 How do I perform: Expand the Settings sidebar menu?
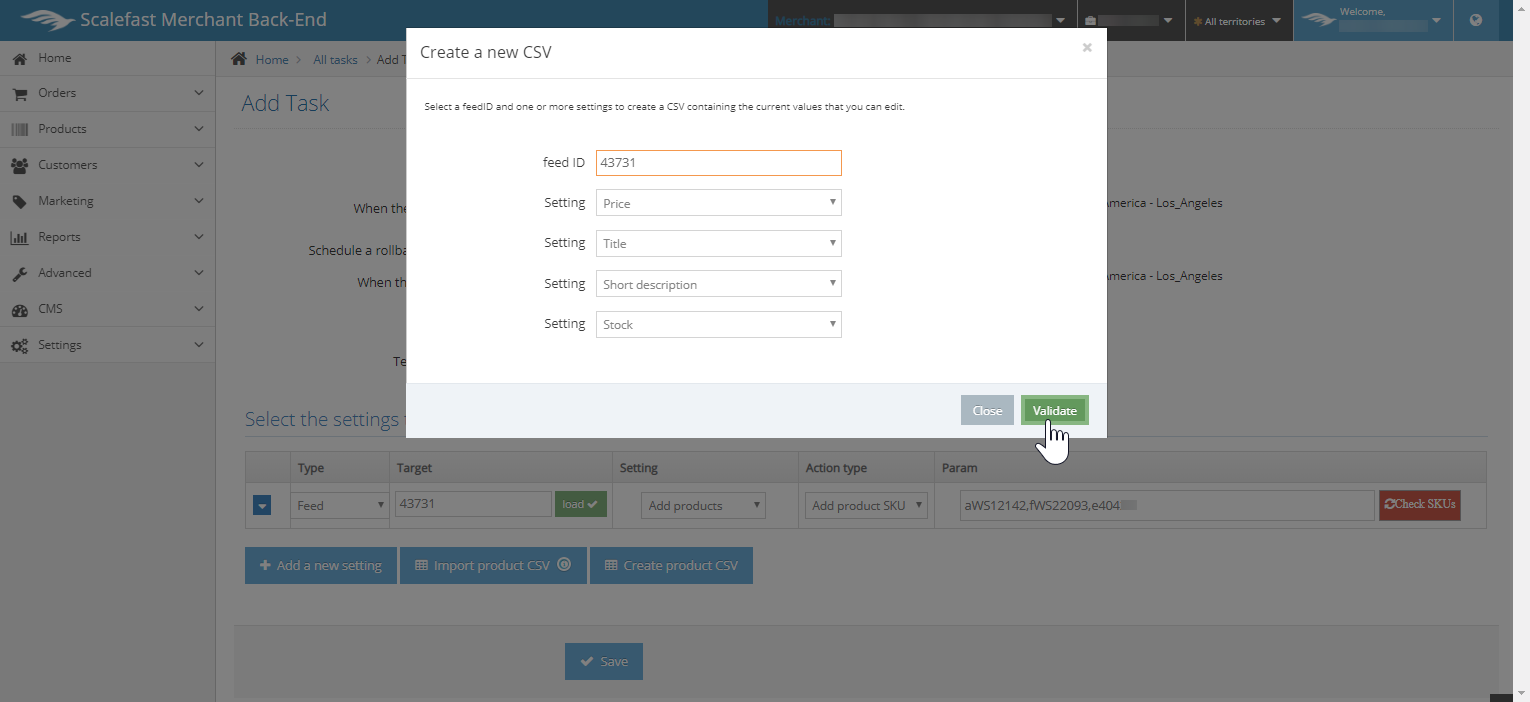click(107, 345)
